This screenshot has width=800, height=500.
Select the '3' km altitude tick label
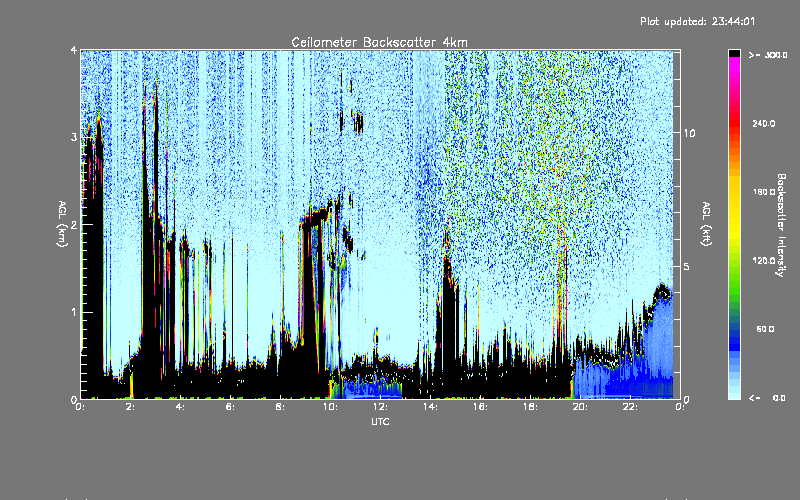[74, 137]
